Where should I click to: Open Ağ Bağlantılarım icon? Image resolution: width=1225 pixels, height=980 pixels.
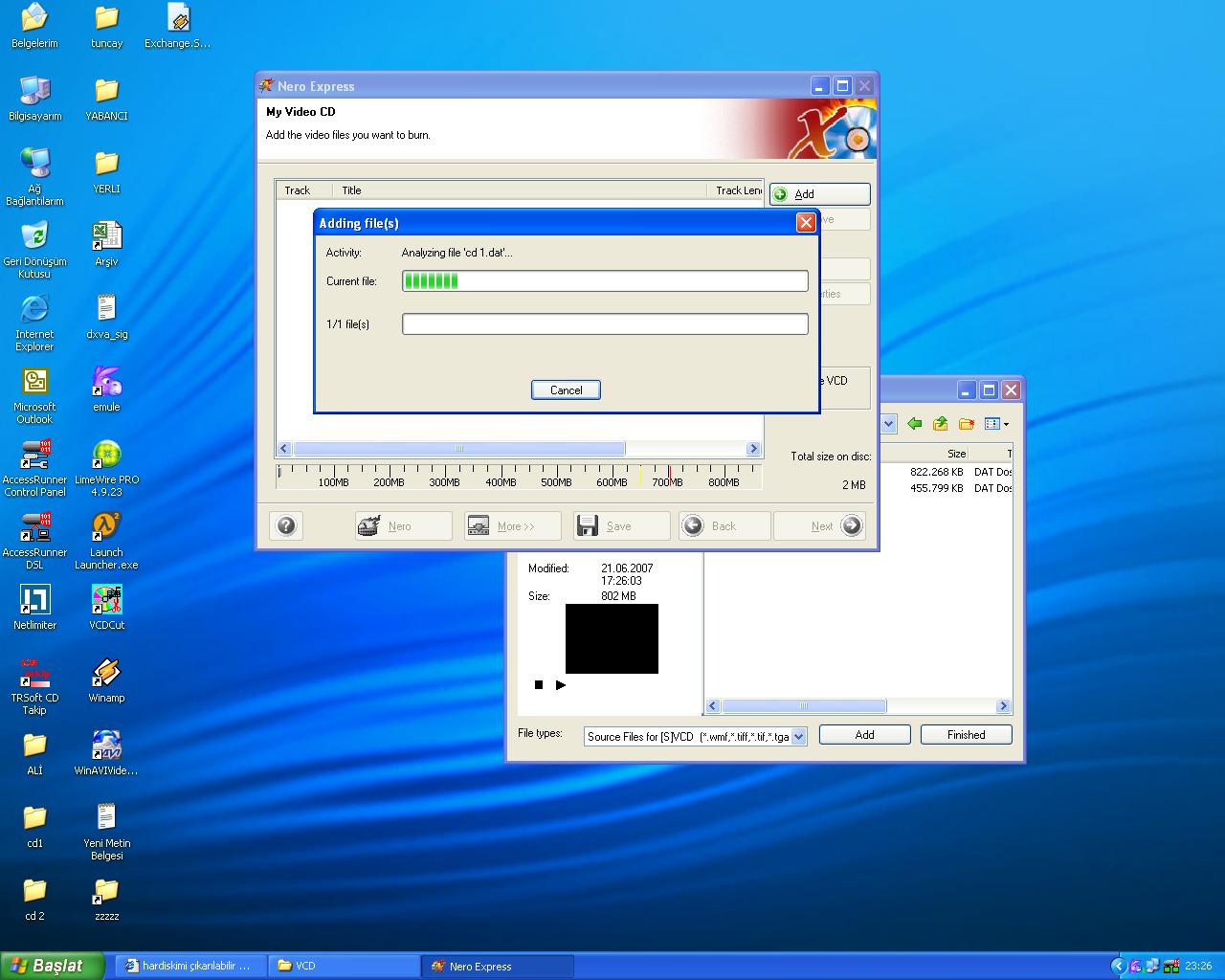point(34,177)
